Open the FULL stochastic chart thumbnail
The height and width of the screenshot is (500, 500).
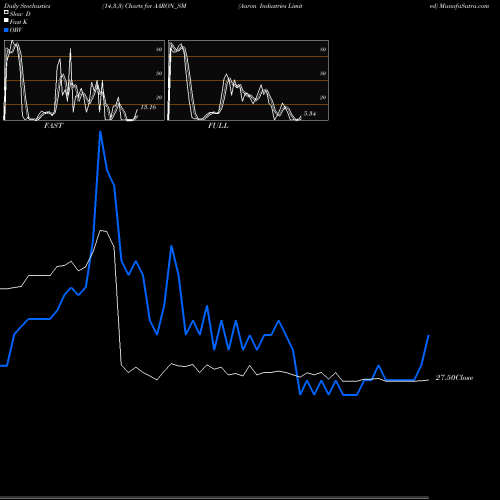[248, 80]
